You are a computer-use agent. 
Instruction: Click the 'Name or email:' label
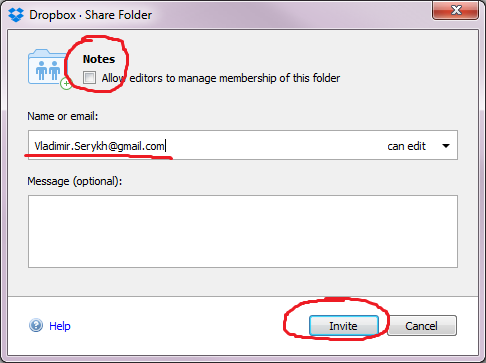[x=63, y=116]
